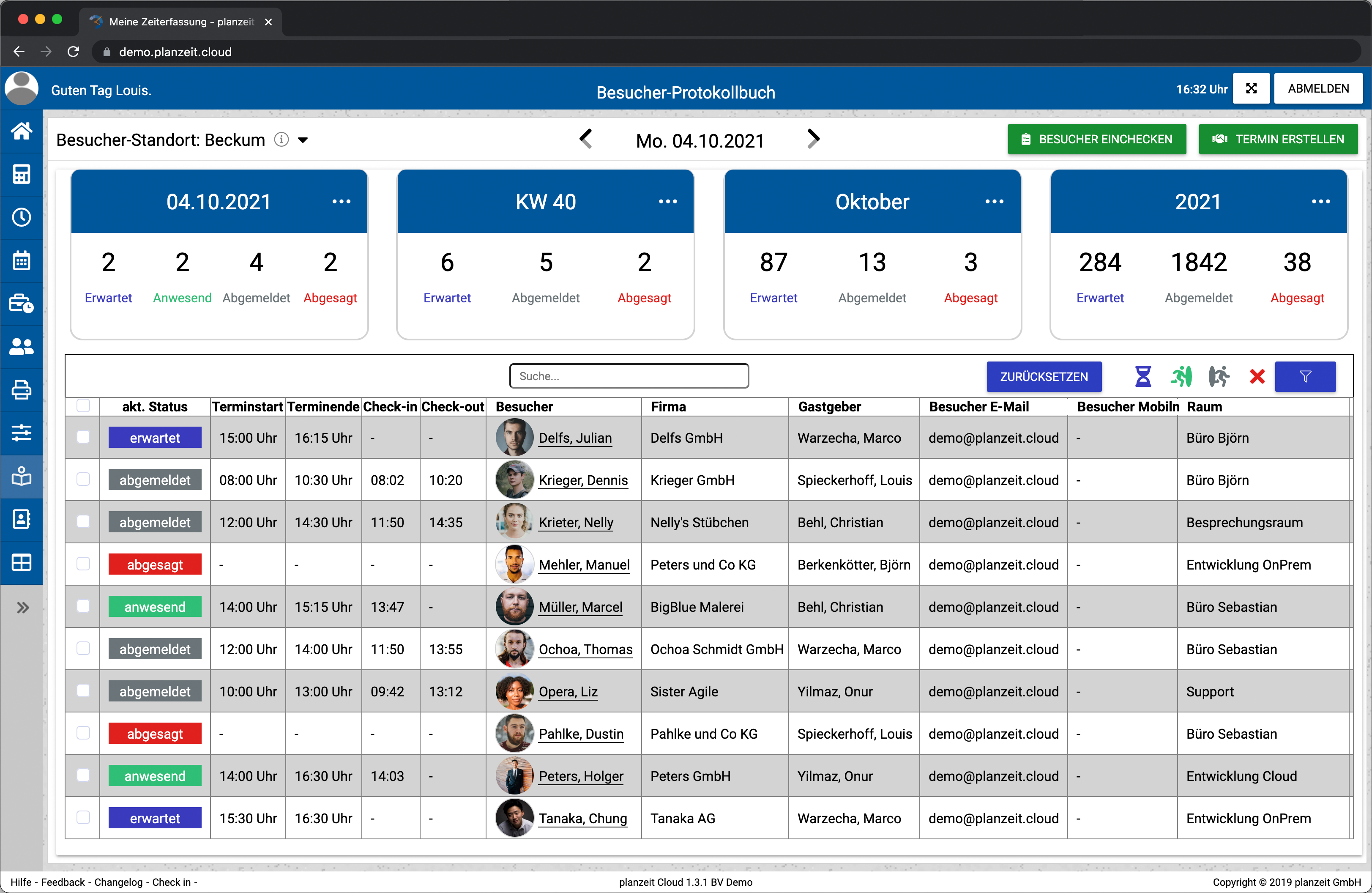
Task: Open the three-dot menu on KW 40 card
Action: (667, 202)
